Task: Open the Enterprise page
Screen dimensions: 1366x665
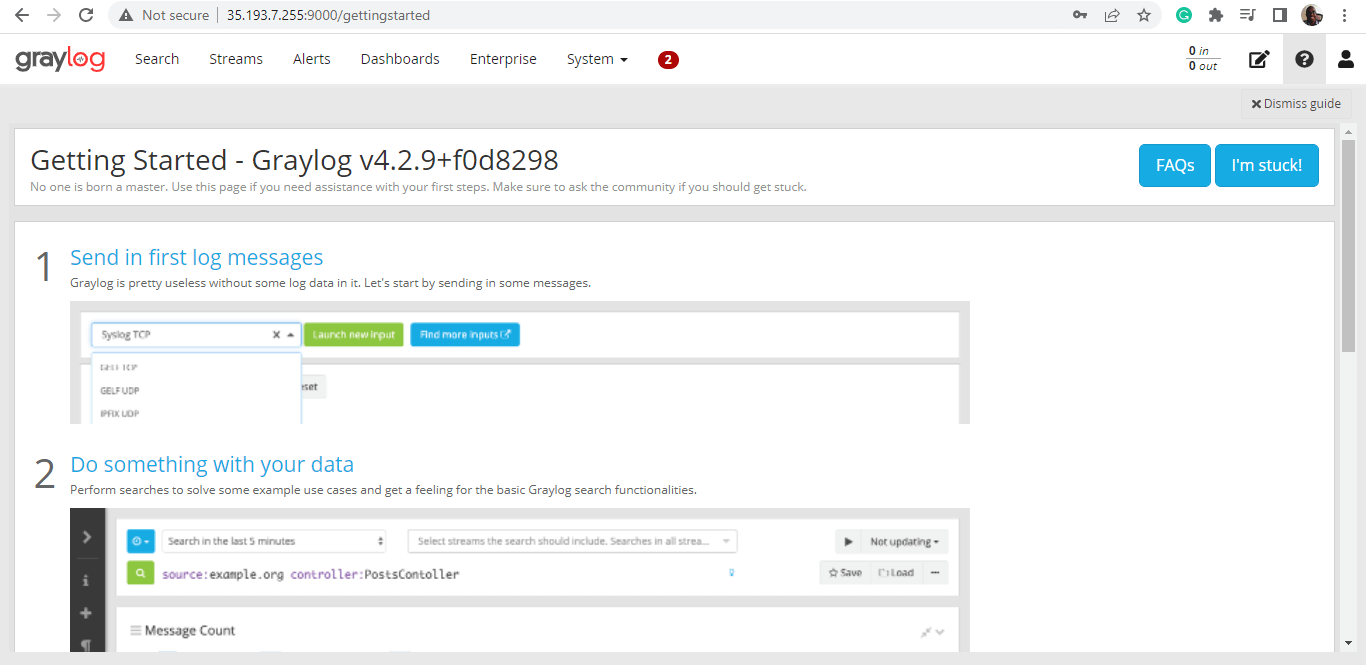Action: coord(503,59)
